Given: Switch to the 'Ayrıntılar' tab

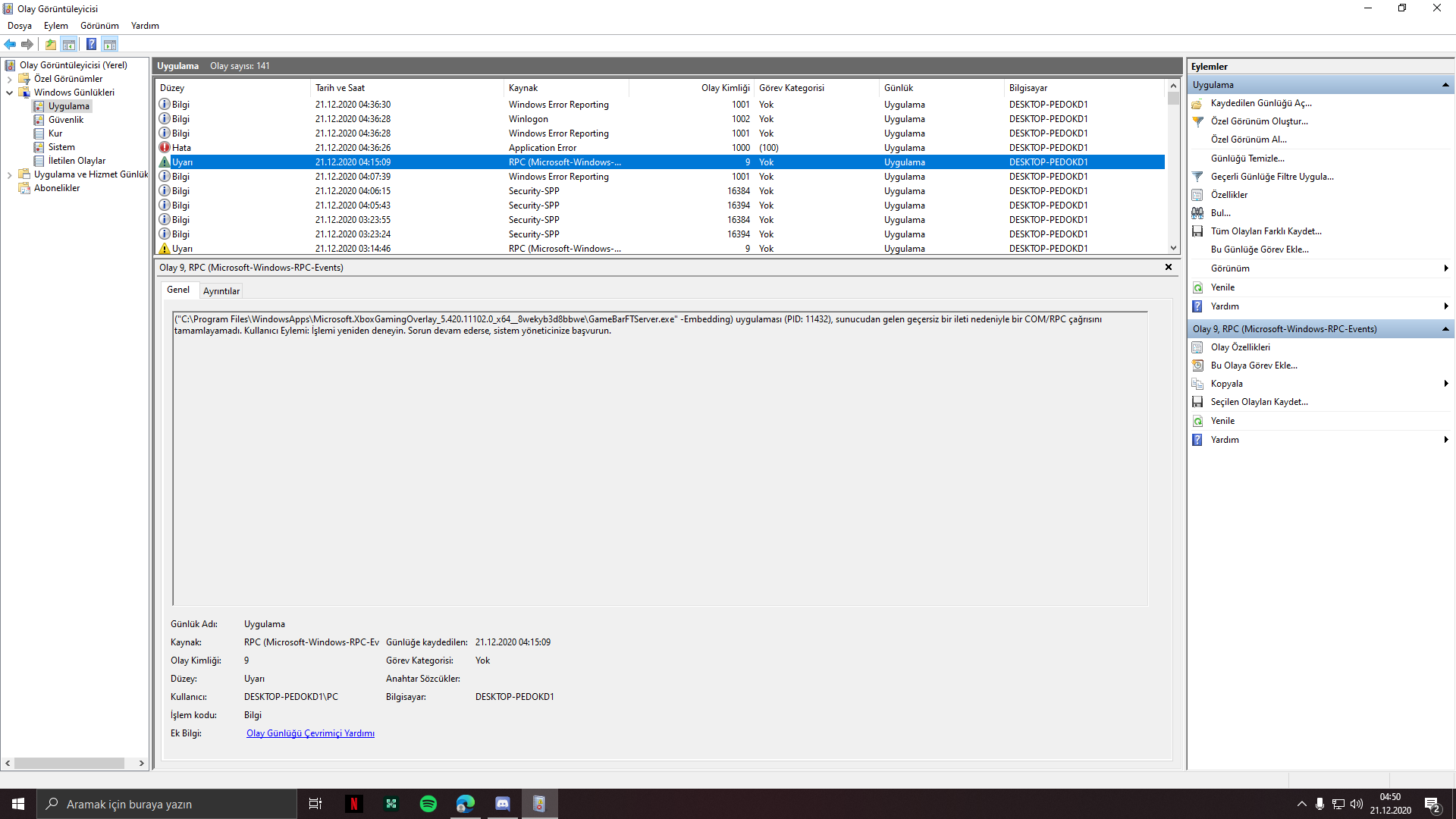Looking at the screenshot, I should 221,291.
